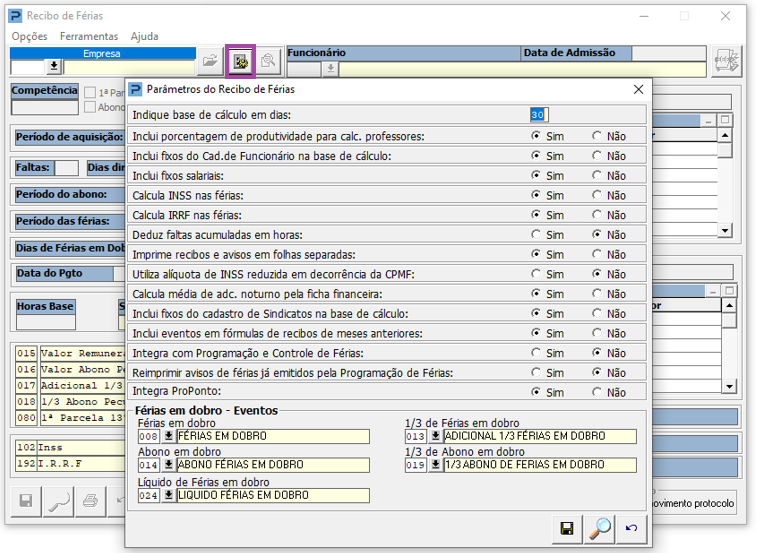
Task: Click the printer icon in main window
Action: click(90, 501)
